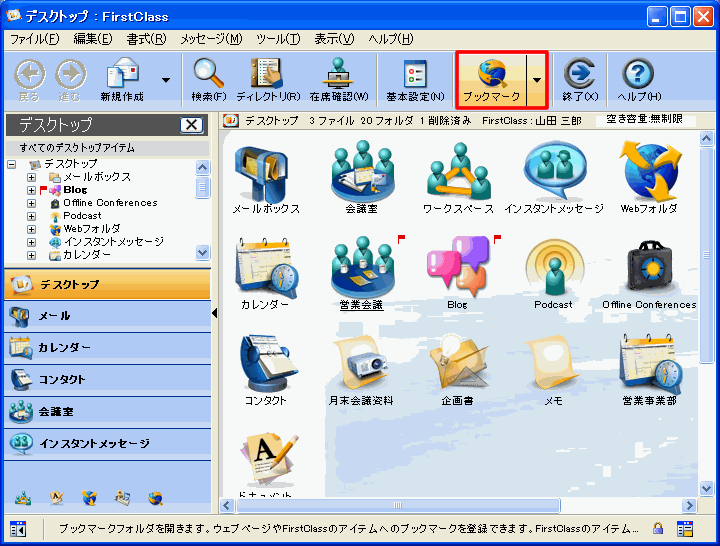The height and width of the screenshot is (546, 720).
Task: Click the 検索 search toolbar button
Action: click(209, 80)
